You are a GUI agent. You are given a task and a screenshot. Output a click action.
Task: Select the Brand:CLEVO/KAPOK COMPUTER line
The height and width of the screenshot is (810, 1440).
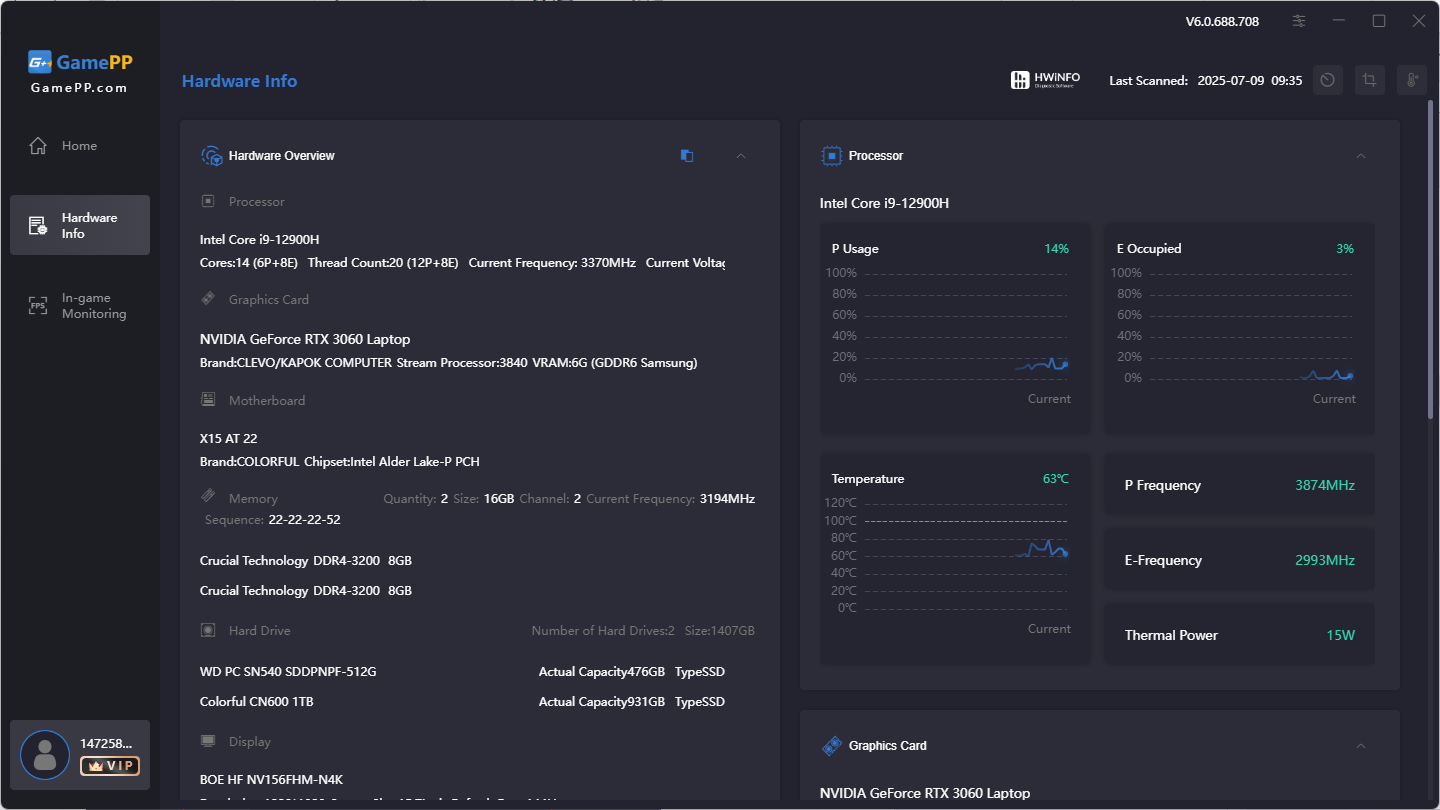tap(448, 363)
